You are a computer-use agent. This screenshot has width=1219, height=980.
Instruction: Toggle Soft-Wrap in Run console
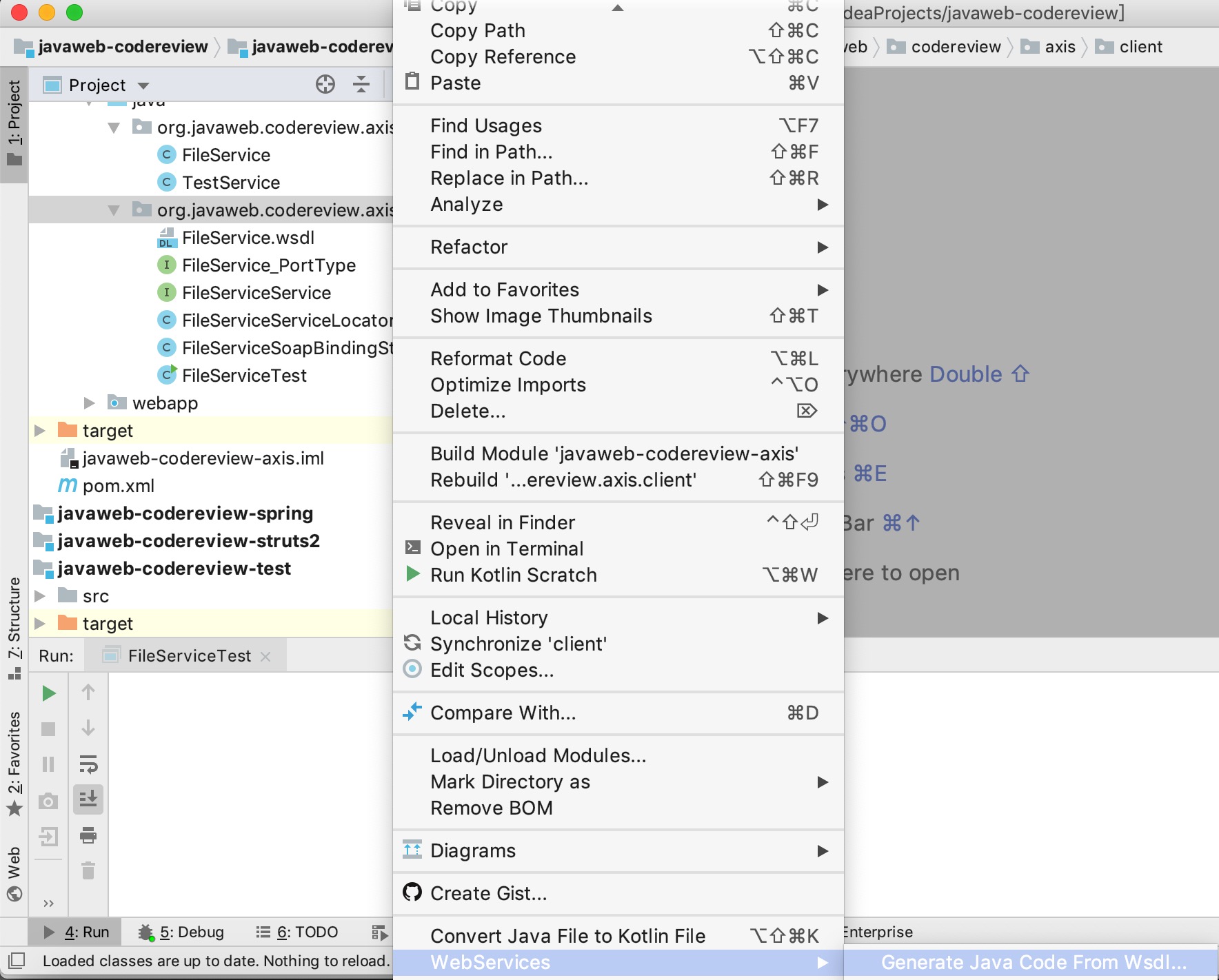tap(88, 764)
